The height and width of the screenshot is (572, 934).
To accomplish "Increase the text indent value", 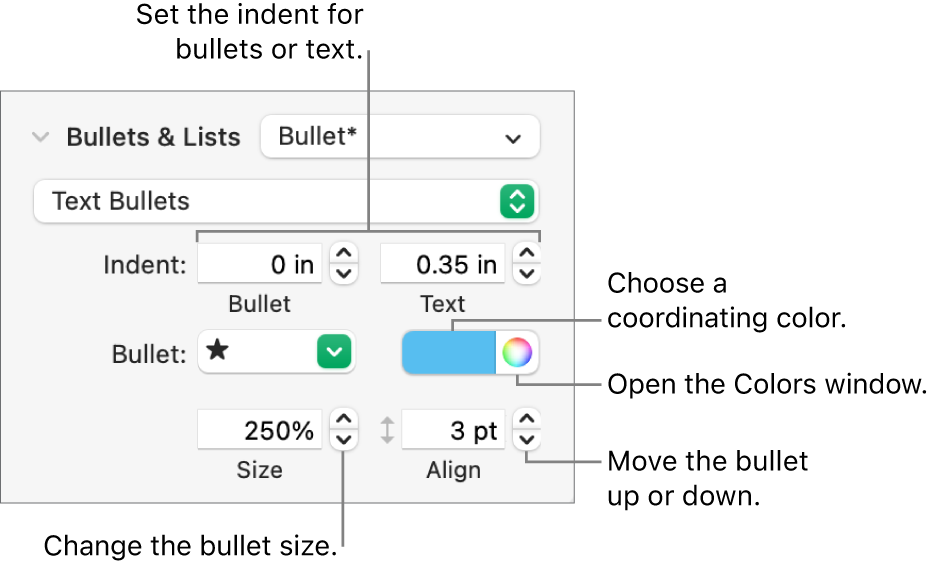I will 526,256.
